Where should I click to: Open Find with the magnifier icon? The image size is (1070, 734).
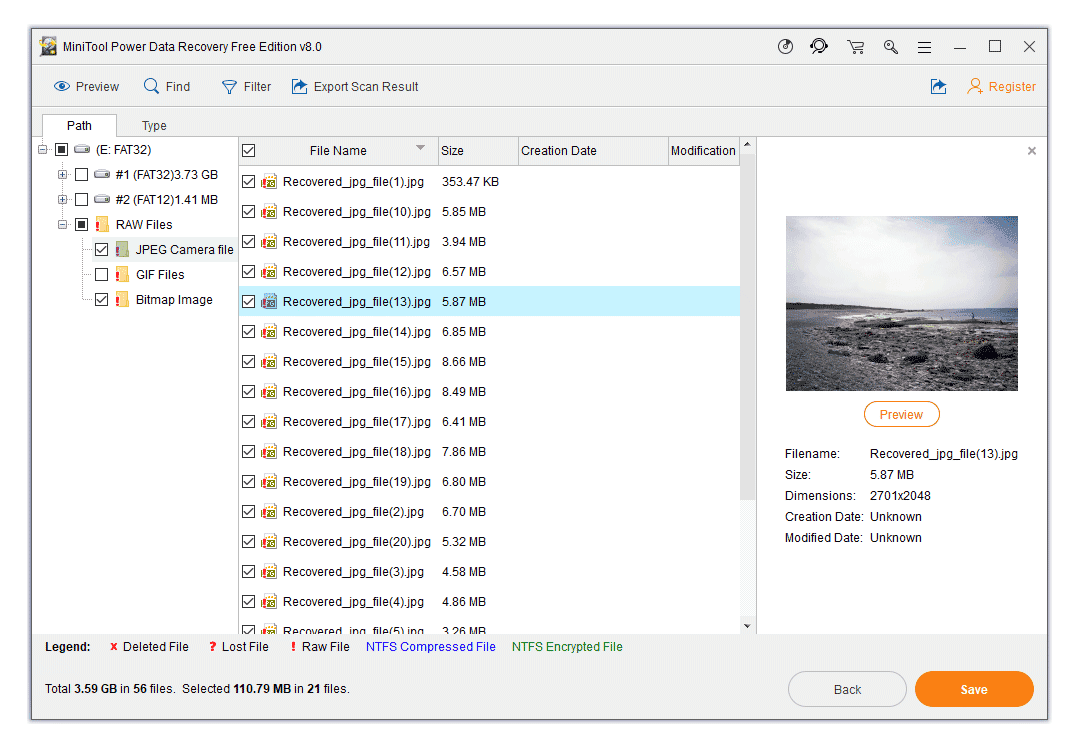coord(151,86)
